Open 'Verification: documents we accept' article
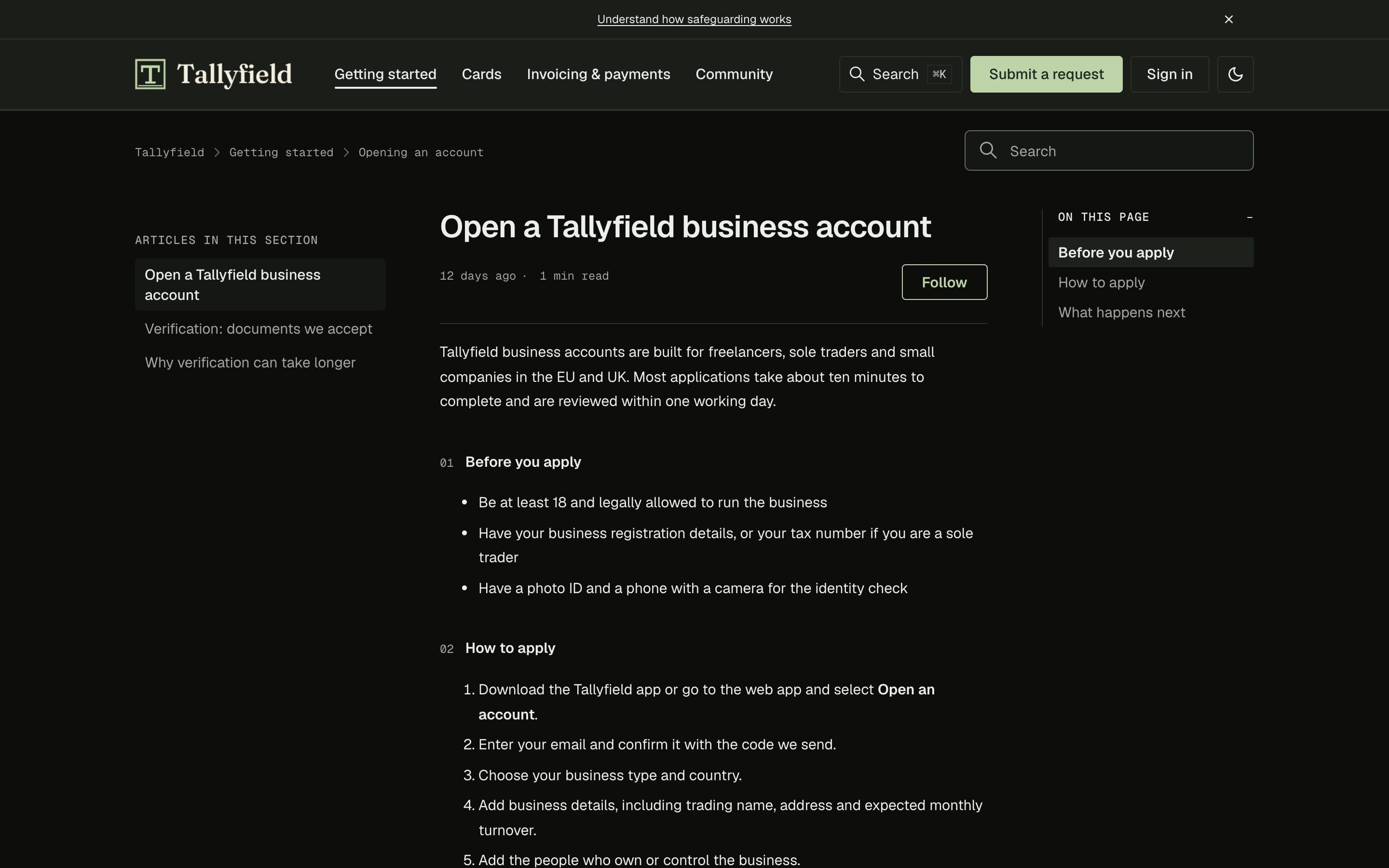The image size is (1389, 868). (x=259, y=329)
